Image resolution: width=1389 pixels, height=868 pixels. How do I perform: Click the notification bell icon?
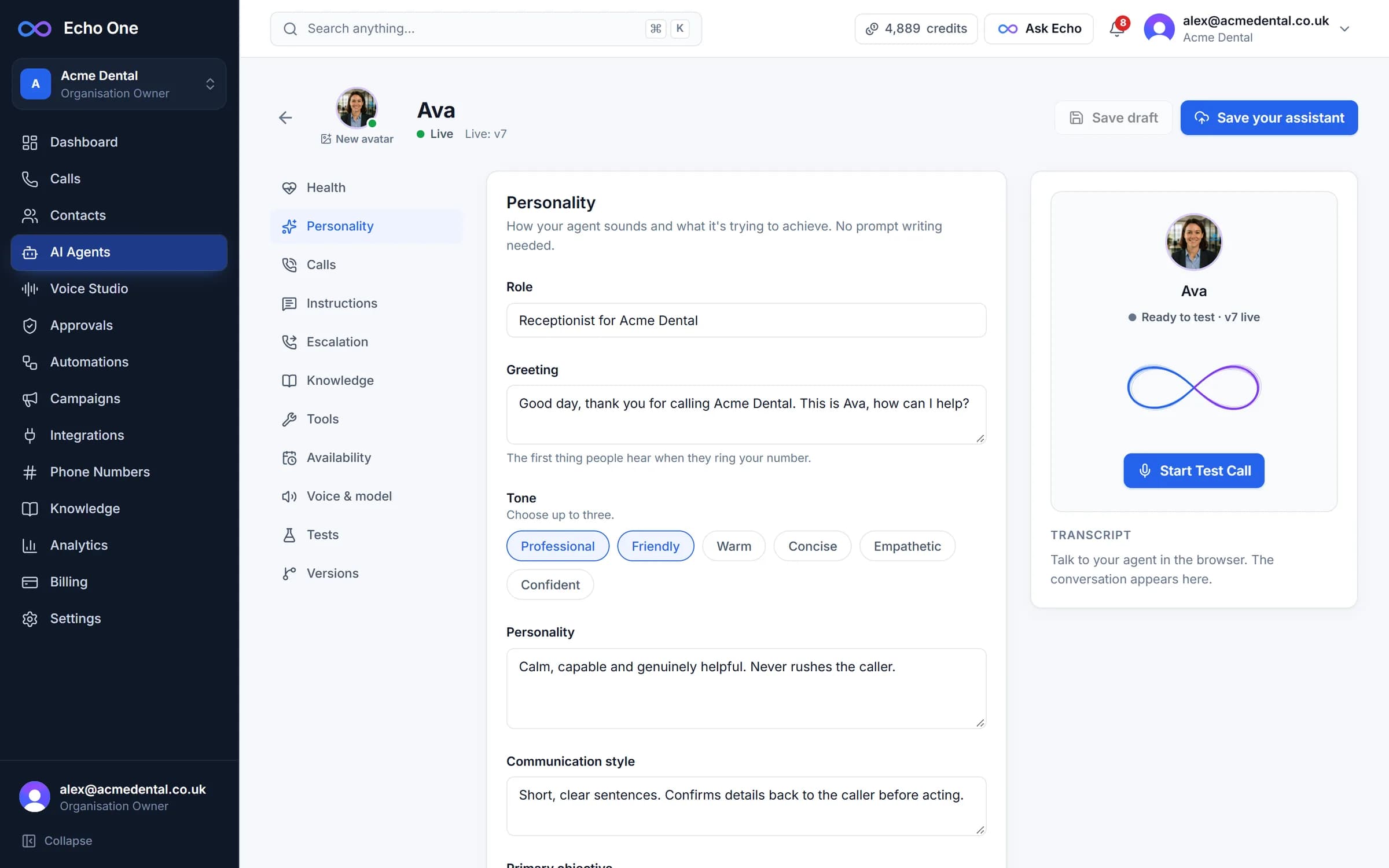click(x=1117, y=28)
